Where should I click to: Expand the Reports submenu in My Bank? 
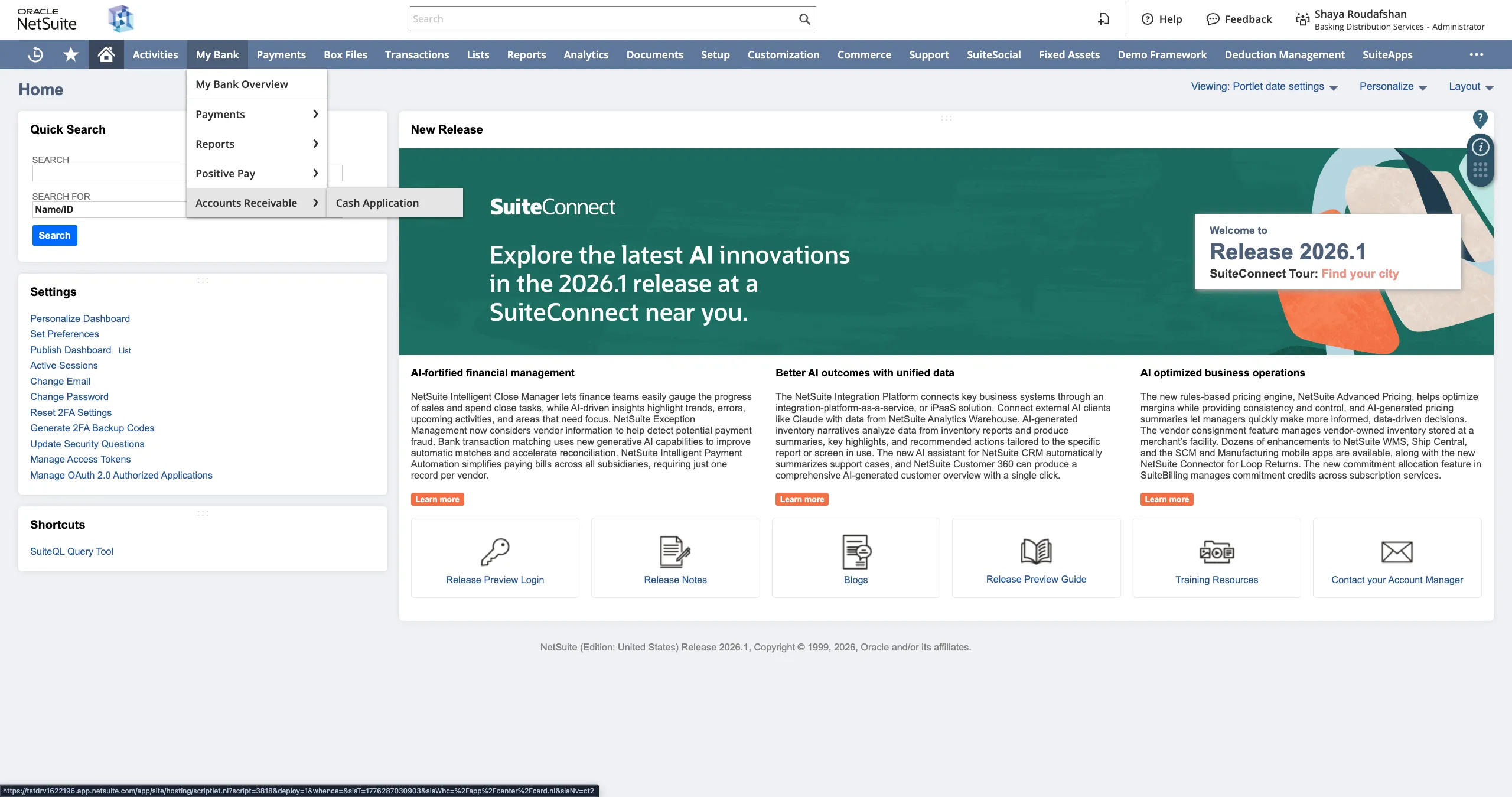[257, 144]
